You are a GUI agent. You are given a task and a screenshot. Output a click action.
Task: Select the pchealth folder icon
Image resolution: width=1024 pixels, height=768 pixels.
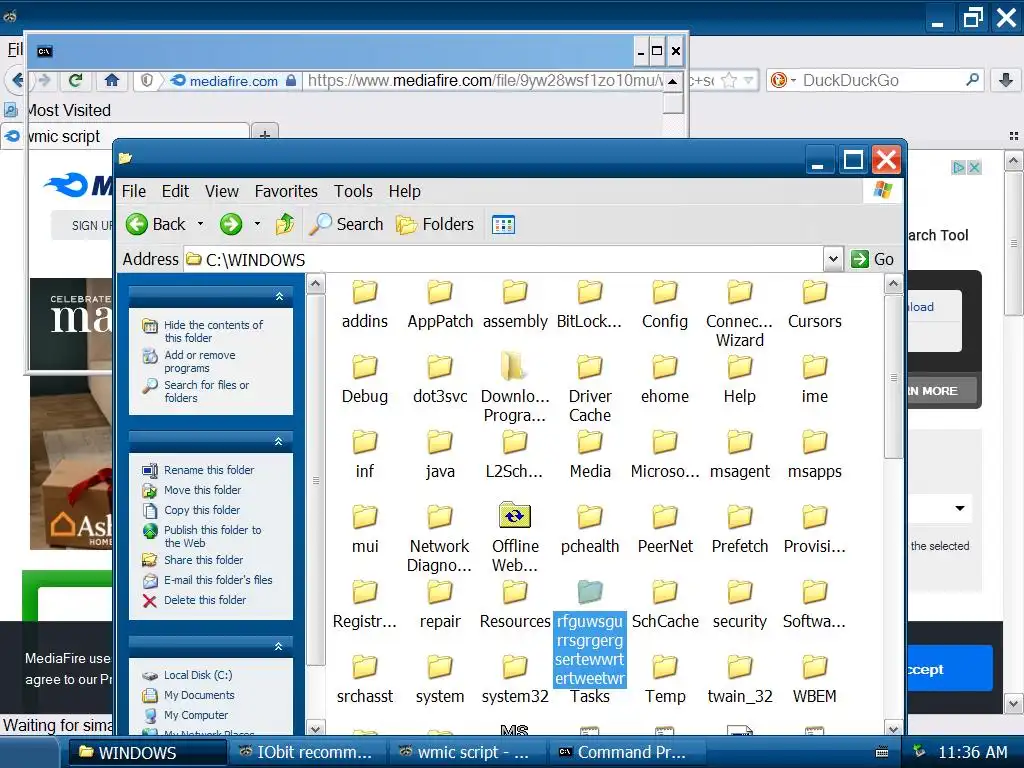(x=590, y=517)
